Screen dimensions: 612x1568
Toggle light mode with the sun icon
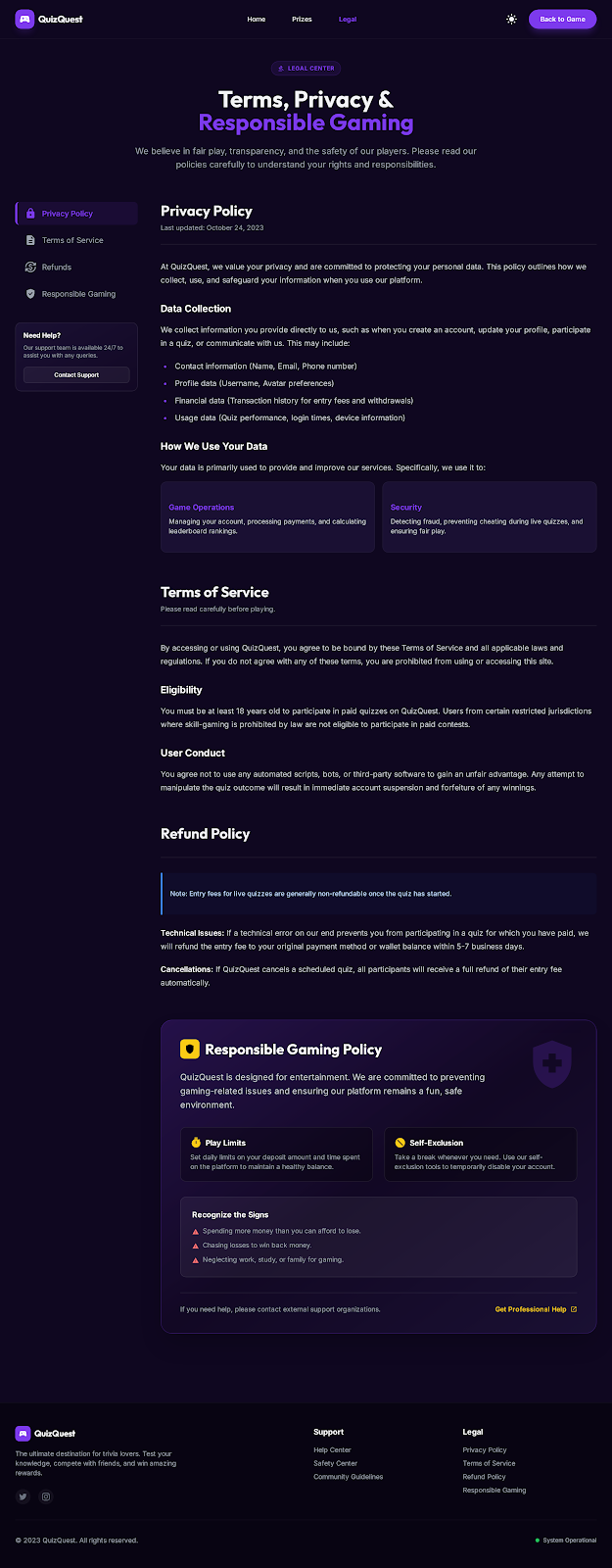click(511, 19)
